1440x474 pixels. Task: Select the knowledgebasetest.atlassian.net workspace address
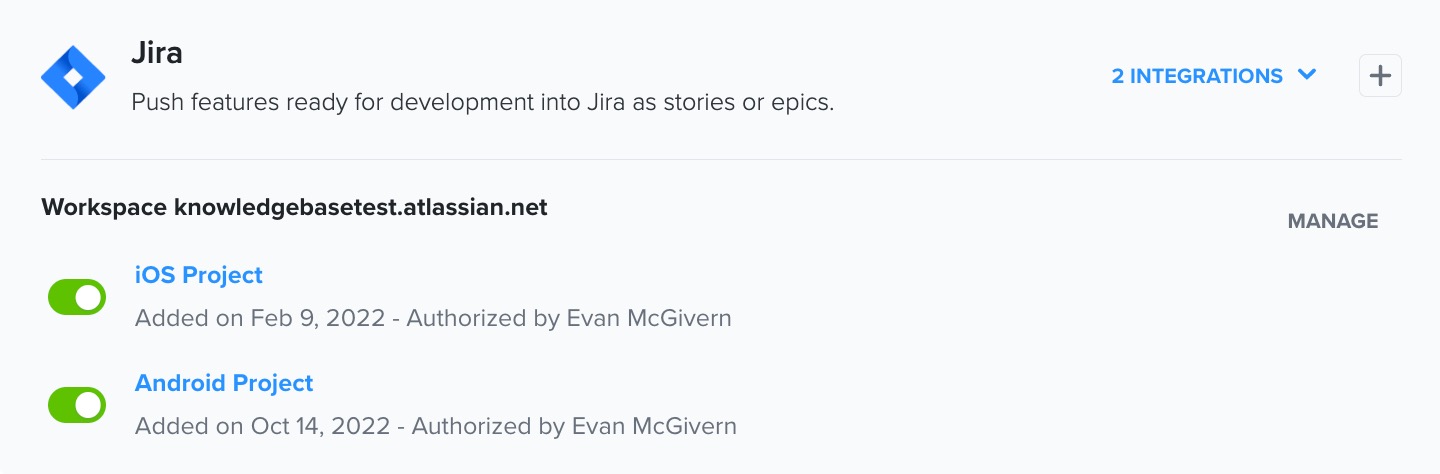361,208
